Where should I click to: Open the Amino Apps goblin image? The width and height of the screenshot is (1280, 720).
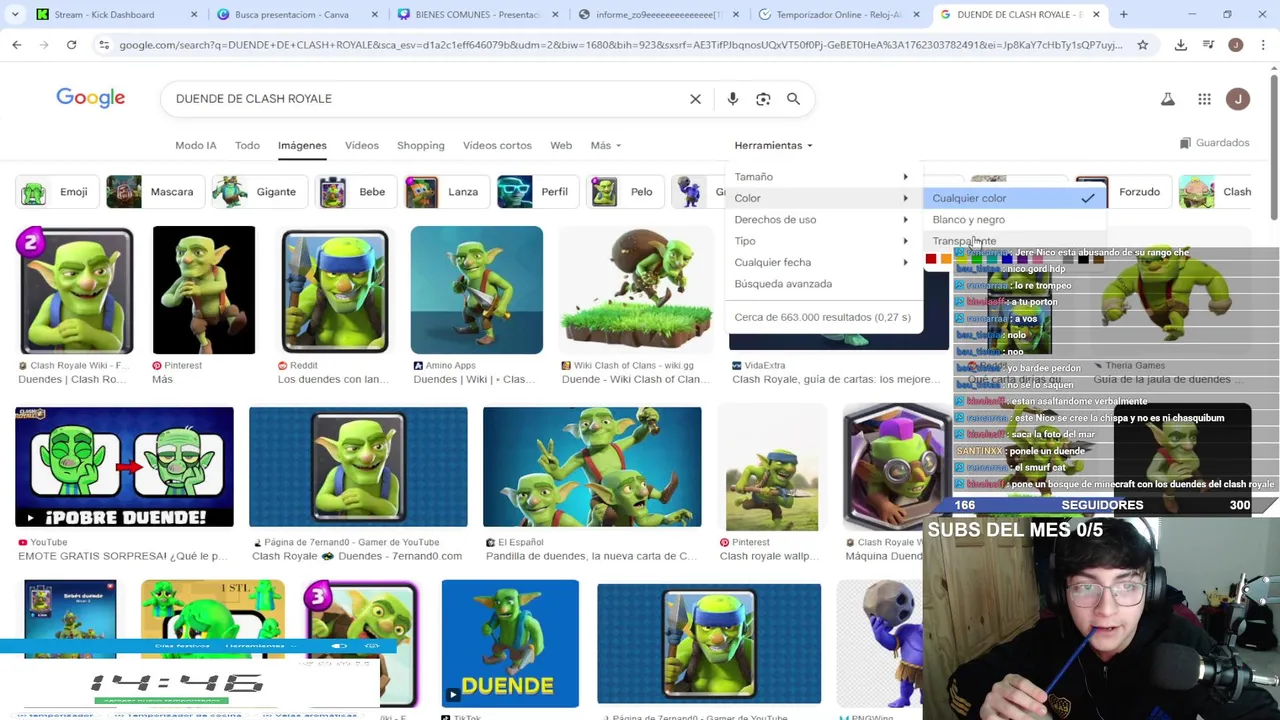point(476,290)
